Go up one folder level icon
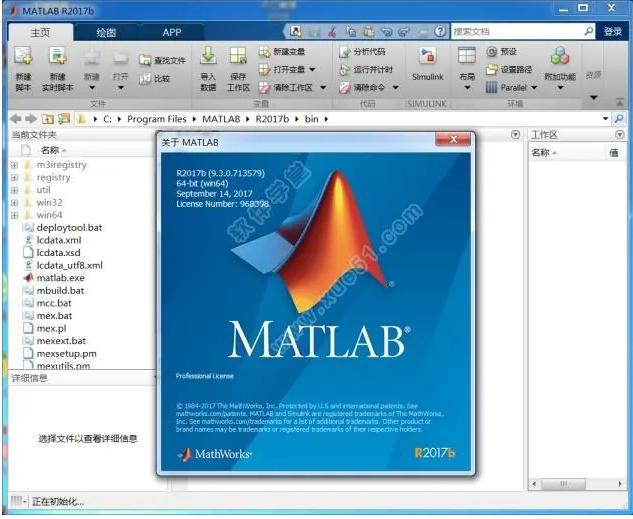Screen dimensions: 633x519 pyautogui.click(x=48, y=119)
